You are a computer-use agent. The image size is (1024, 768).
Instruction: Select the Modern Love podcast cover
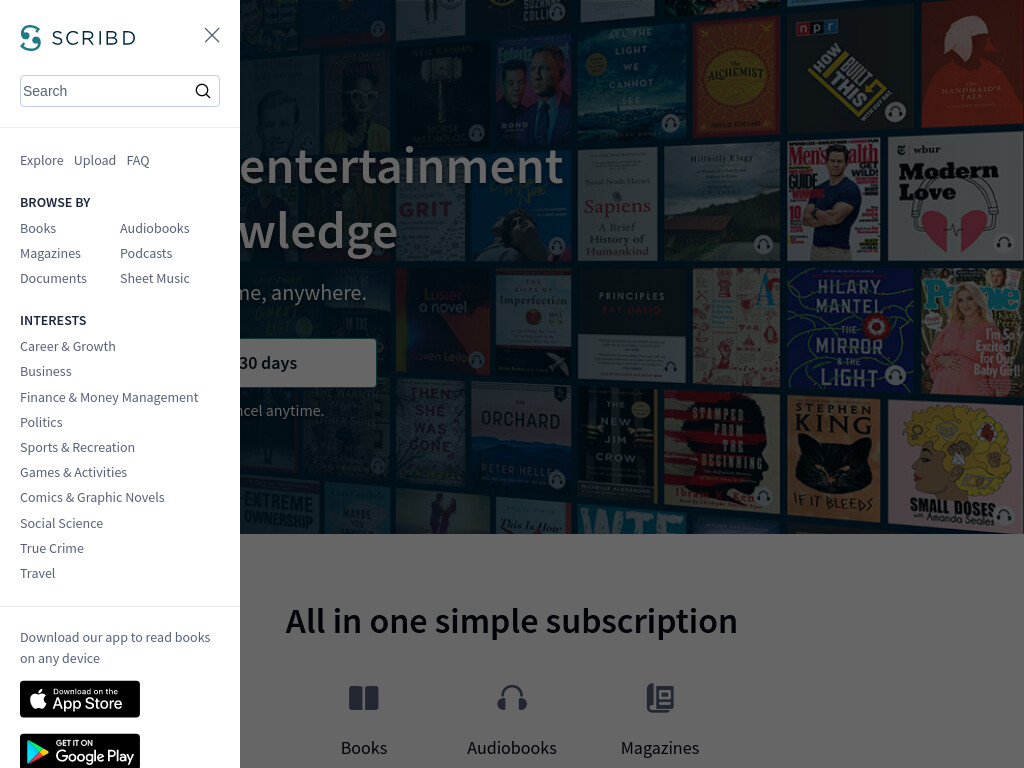[x=955, y=196]
